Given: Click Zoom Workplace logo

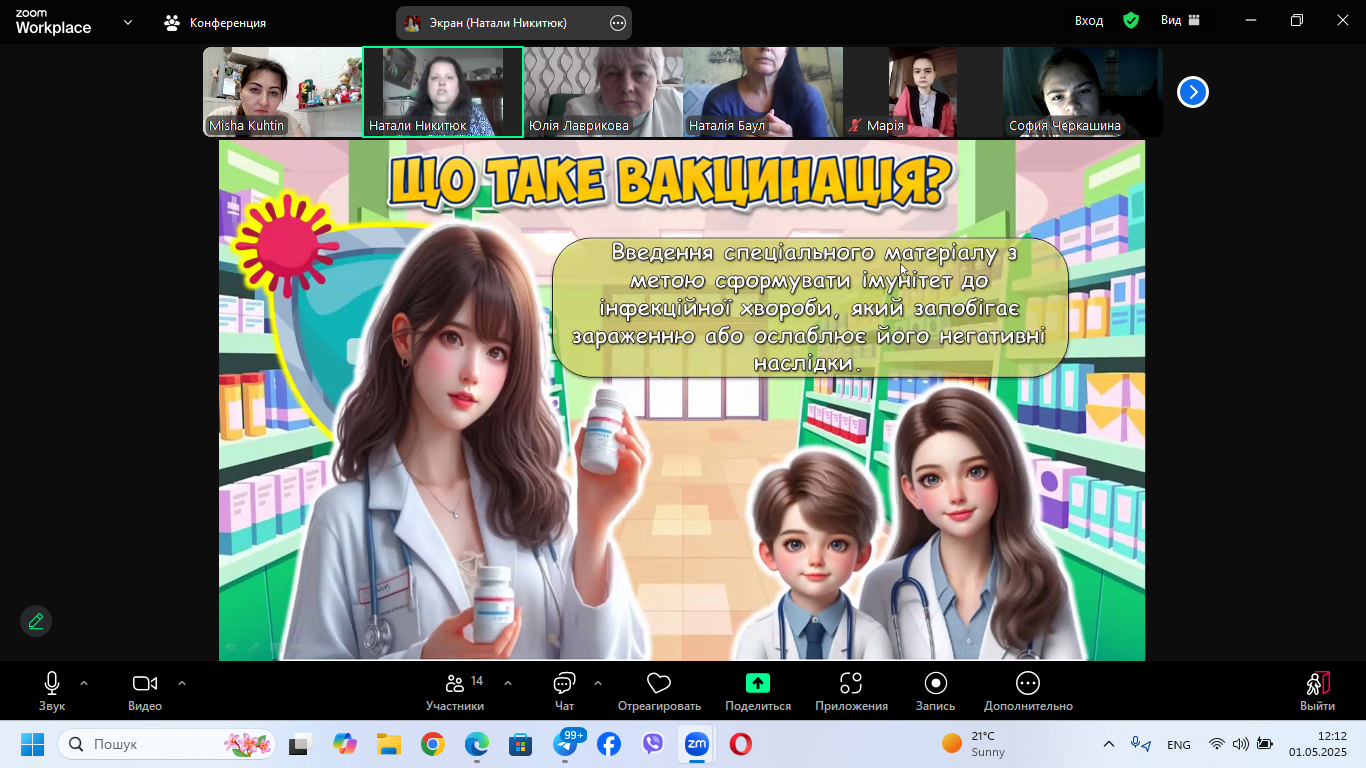Looking at the screenshot, I should pyautogui.click(x=53, y=23).
